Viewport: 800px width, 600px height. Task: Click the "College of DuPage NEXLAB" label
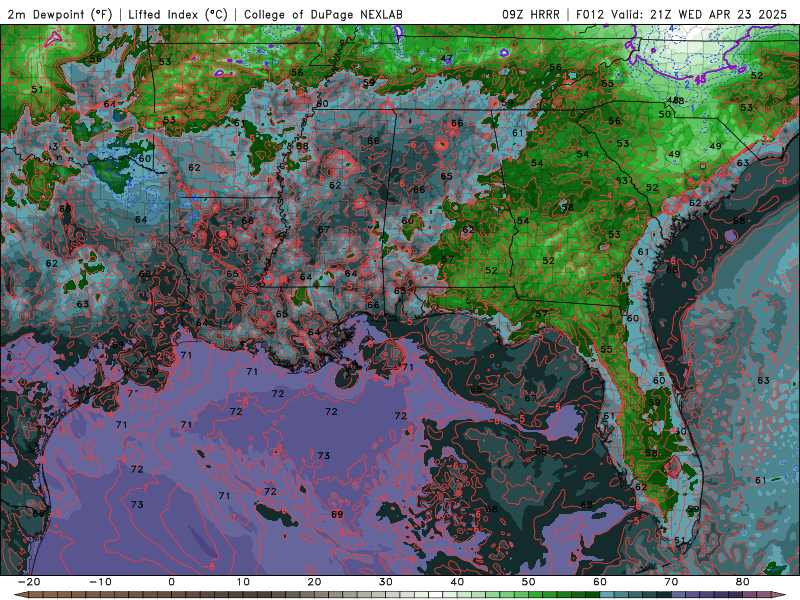(x=323, y=15)
